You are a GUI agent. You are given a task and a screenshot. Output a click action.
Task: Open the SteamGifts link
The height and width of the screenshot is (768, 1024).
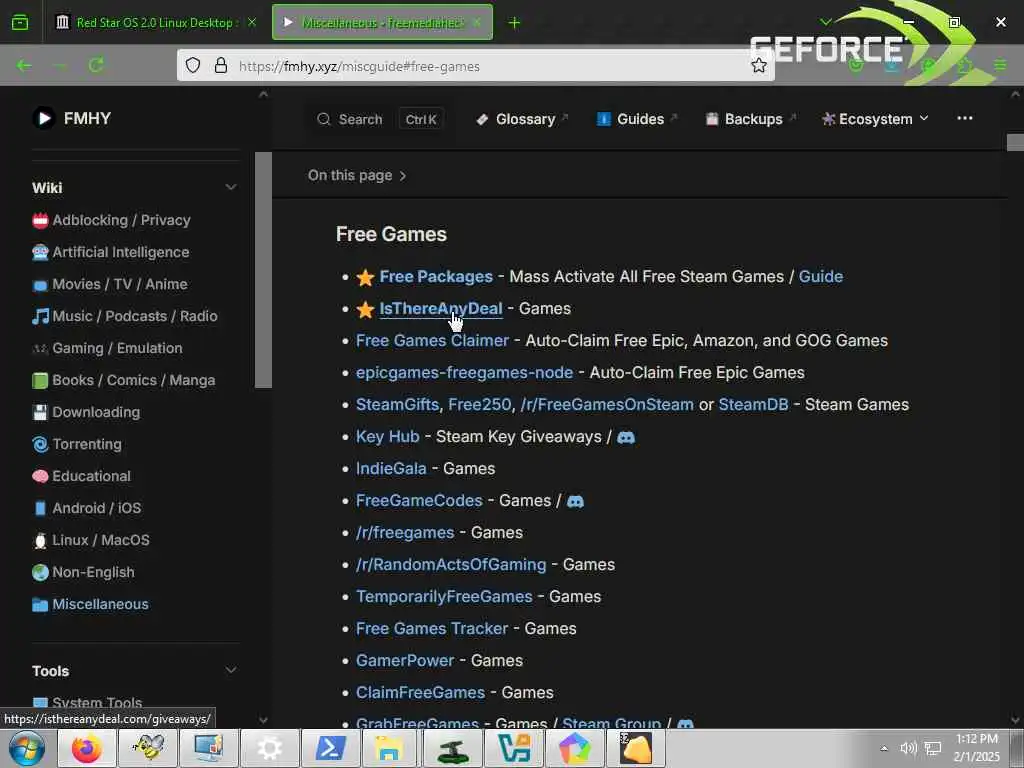point(397,404)
